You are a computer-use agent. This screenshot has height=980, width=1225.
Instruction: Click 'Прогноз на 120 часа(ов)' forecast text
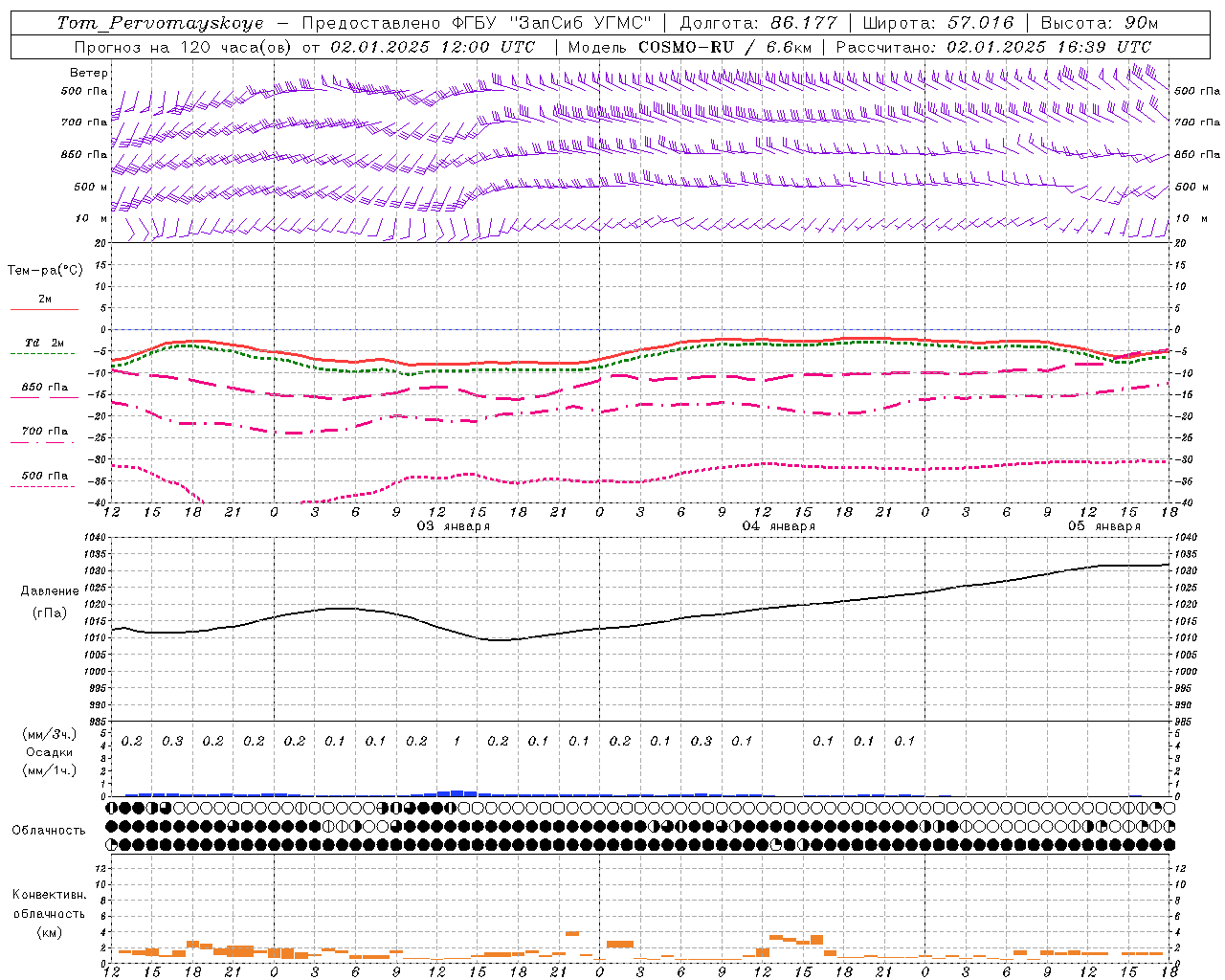pos(185,47)
